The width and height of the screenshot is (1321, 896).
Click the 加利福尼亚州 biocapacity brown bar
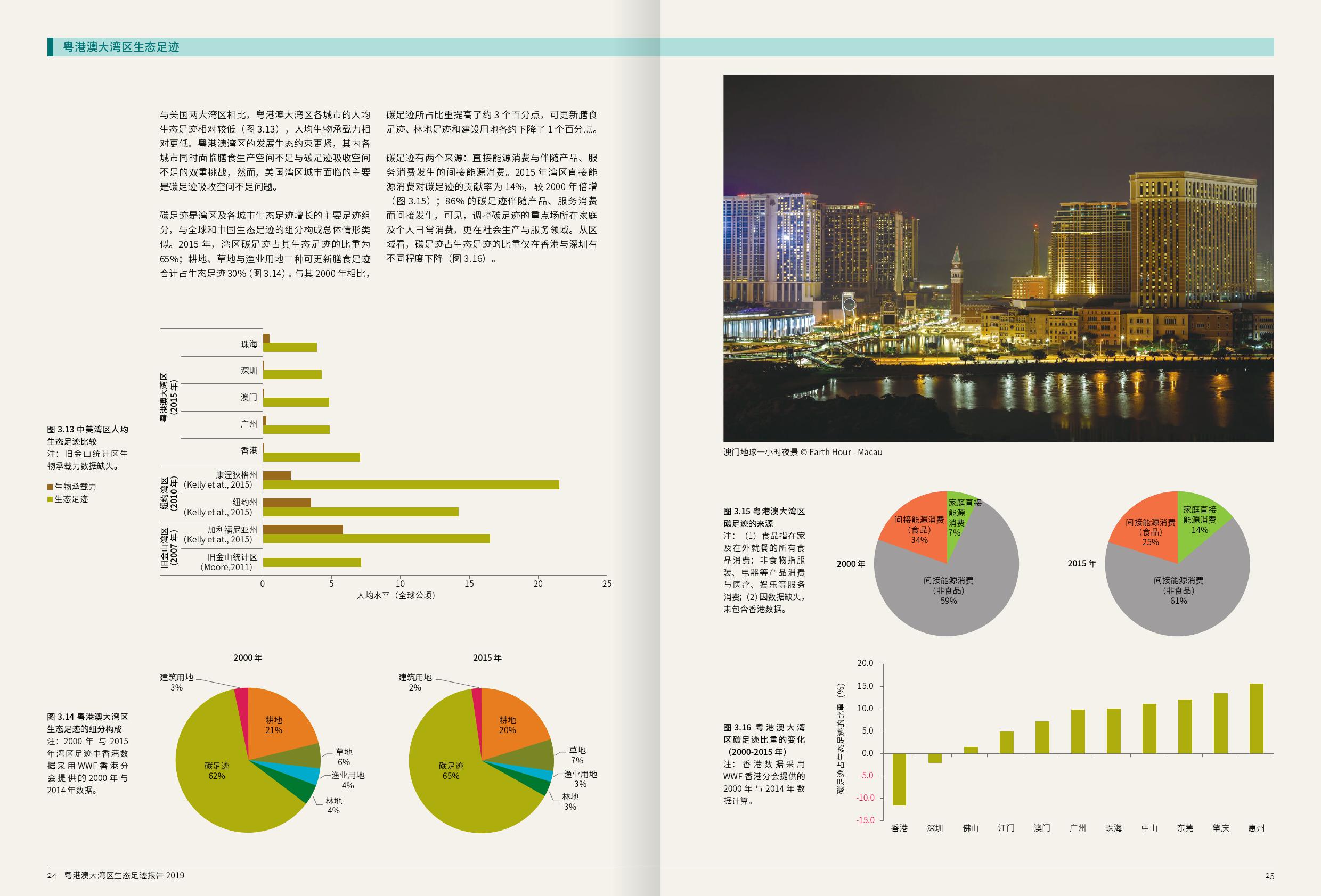point(303,530)
